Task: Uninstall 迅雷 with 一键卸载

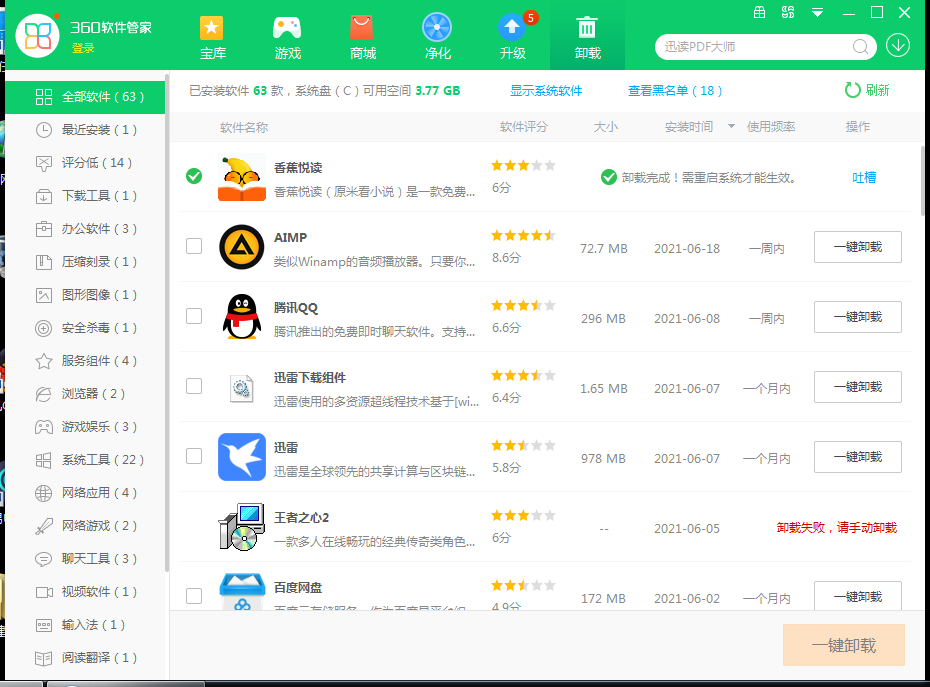Action: tap(858, 457)
